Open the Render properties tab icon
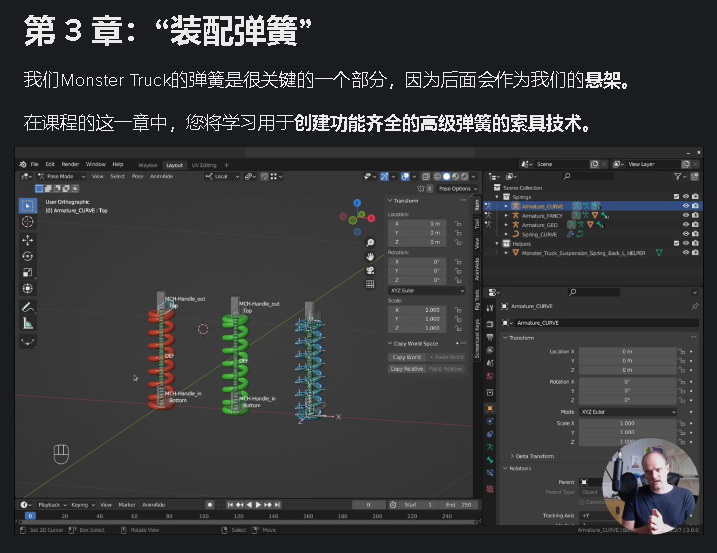 (x=490, y=323)
